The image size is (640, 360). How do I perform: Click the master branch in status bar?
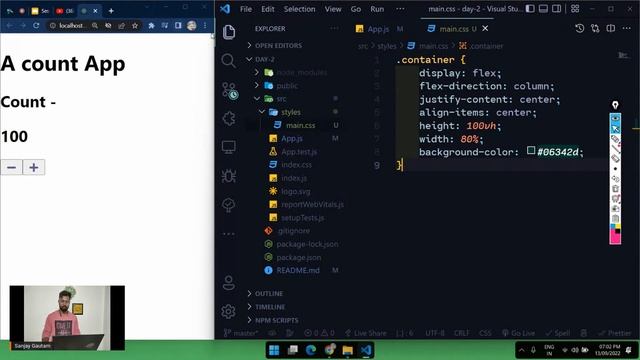click(x=240, y=333)
